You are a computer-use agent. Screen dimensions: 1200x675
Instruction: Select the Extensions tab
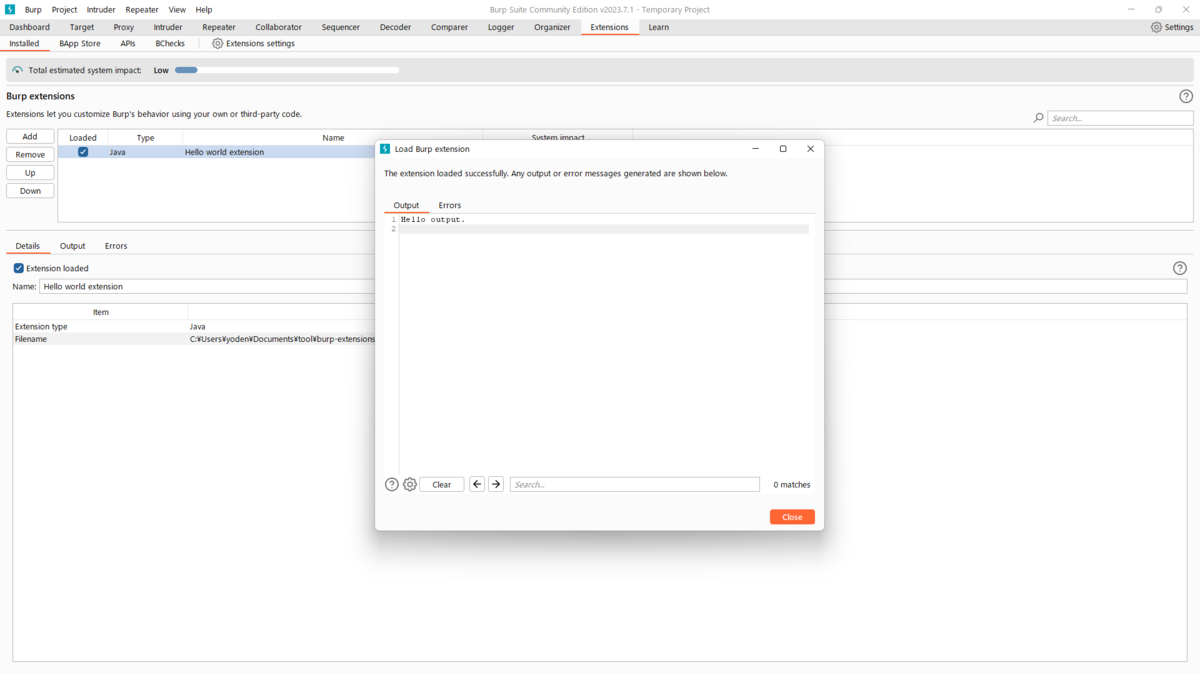(610, 27)
